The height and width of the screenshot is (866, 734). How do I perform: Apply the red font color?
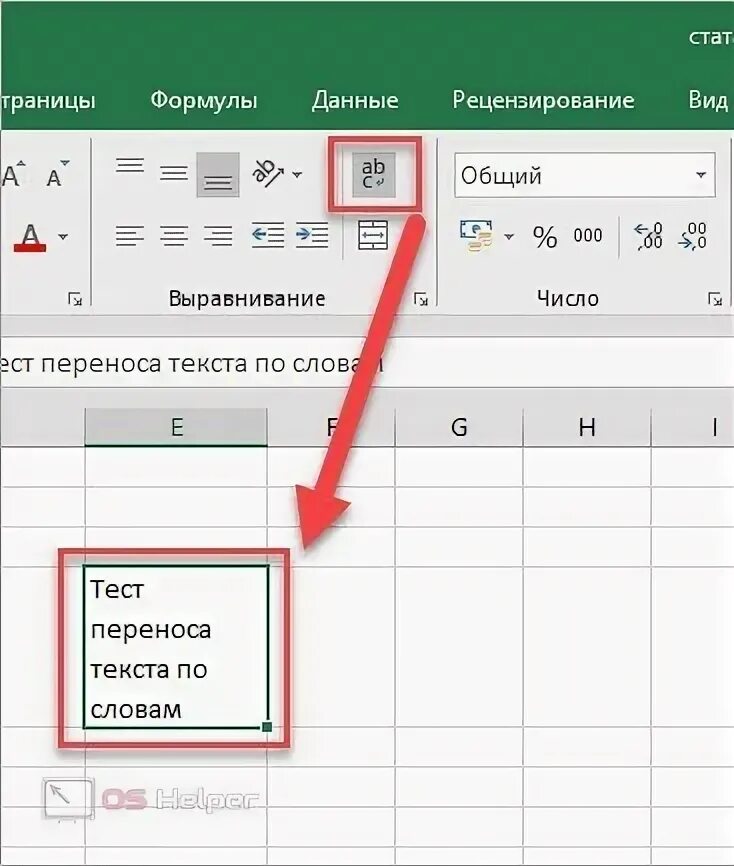[30, 237]
